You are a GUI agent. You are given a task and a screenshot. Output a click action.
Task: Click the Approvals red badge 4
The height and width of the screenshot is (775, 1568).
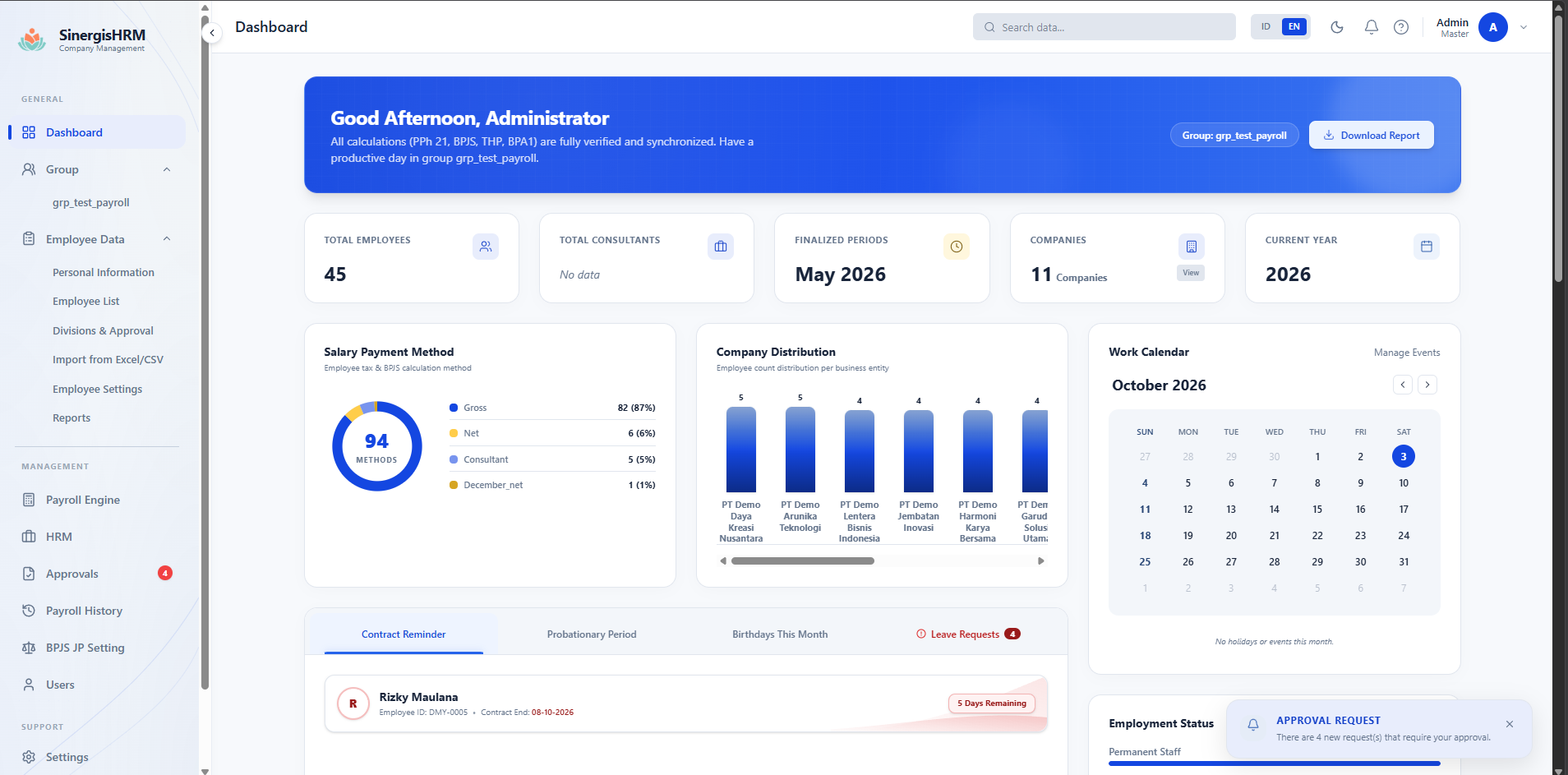click(165, 573)
